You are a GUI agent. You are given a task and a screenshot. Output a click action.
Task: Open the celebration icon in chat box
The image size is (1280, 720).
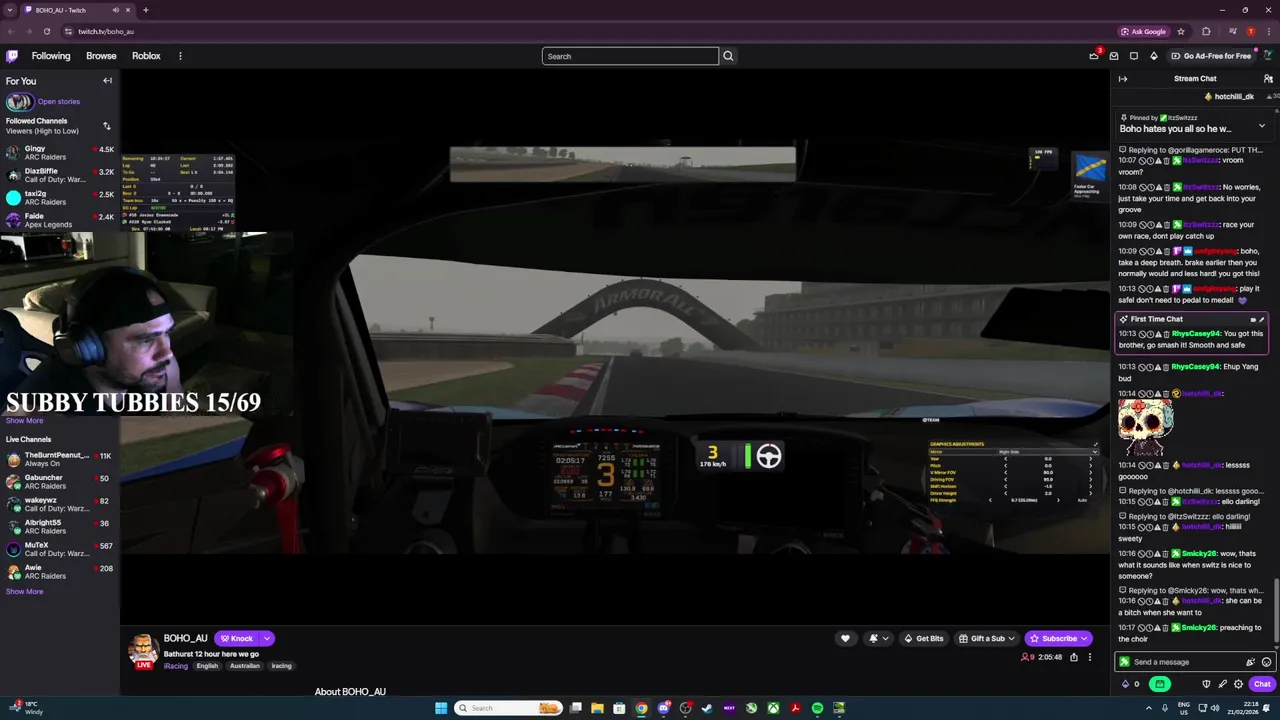point(1250,662)
